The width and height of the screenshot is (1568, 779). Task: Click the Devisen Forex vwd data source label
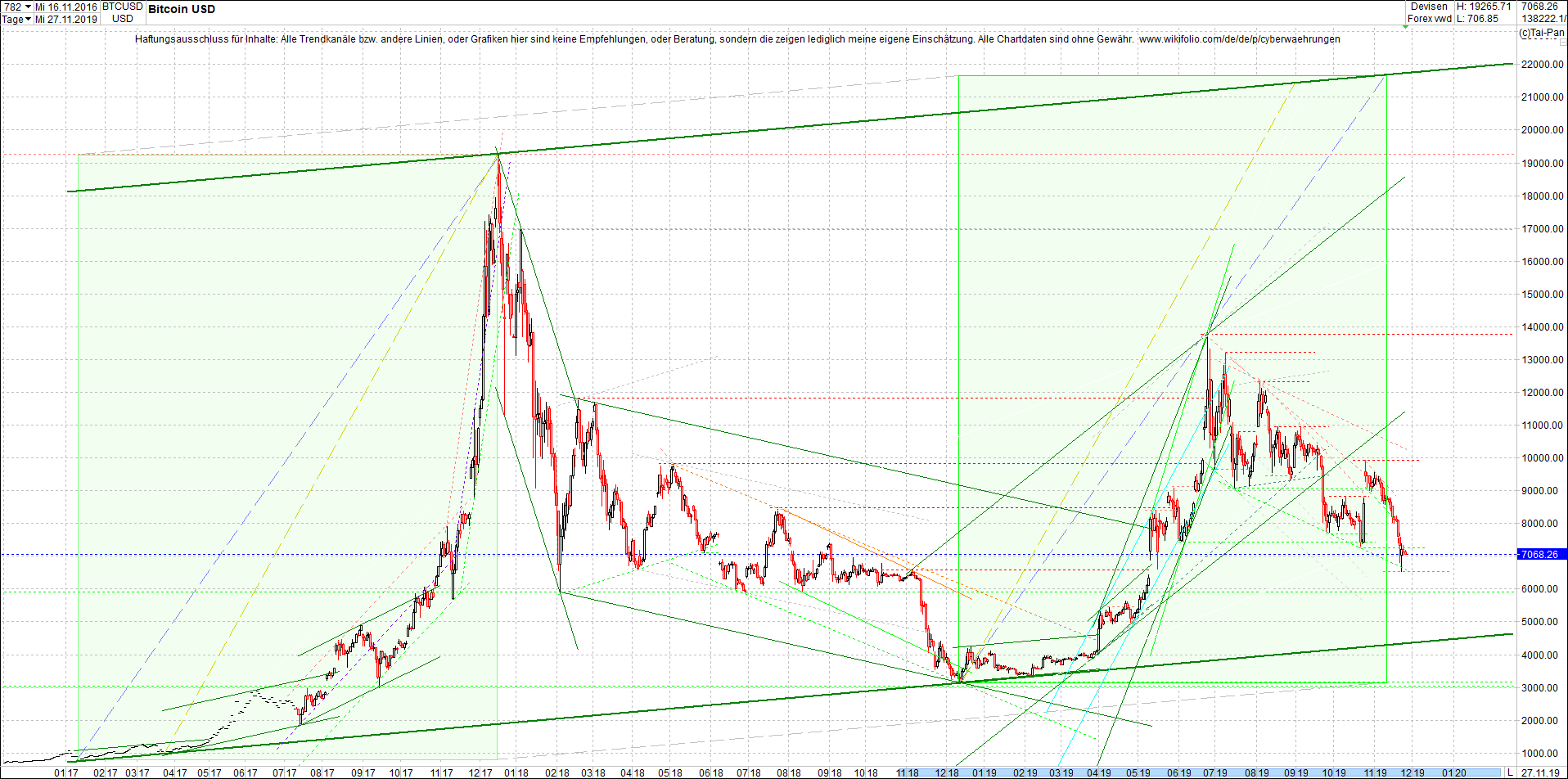point(1430,12)
